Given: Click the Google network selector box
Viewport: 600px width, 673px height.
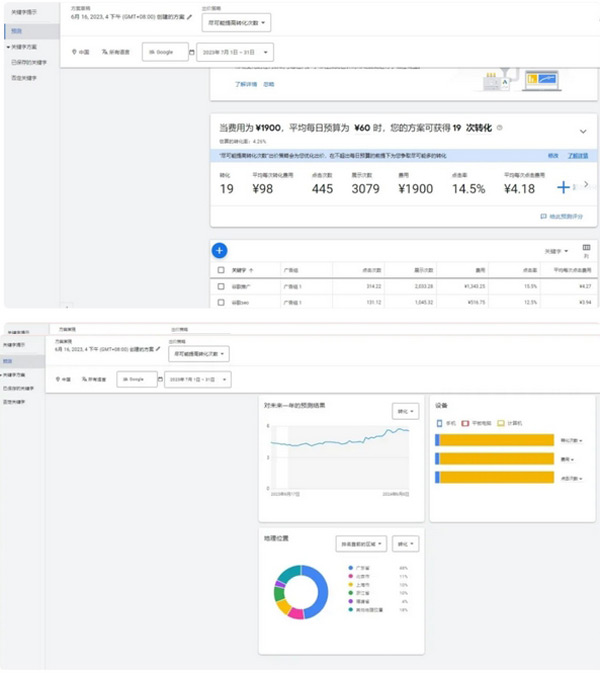Looking at the screenshot, I should coord(165,51).
